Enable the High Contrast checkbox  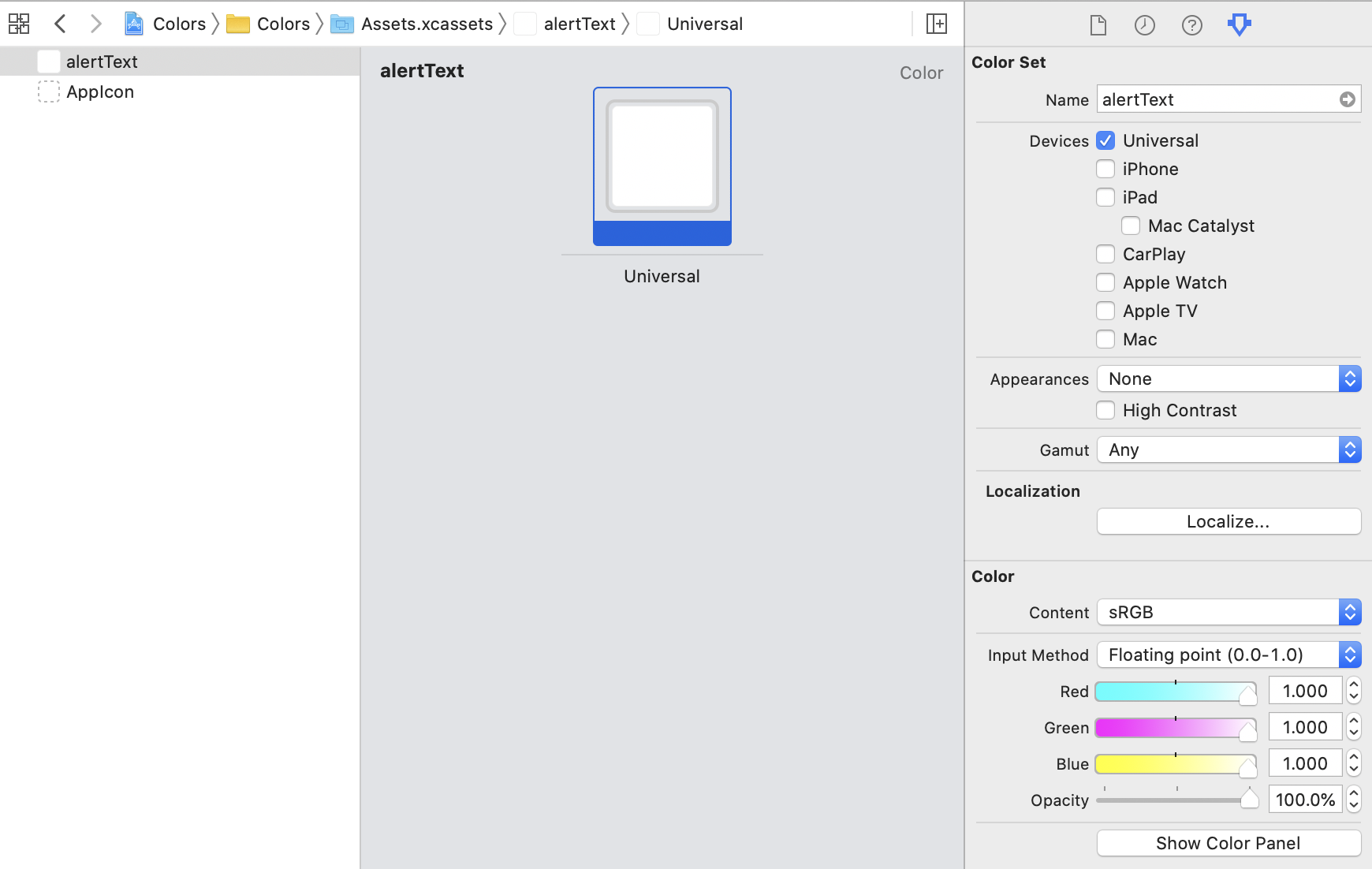coord(1105,410)
